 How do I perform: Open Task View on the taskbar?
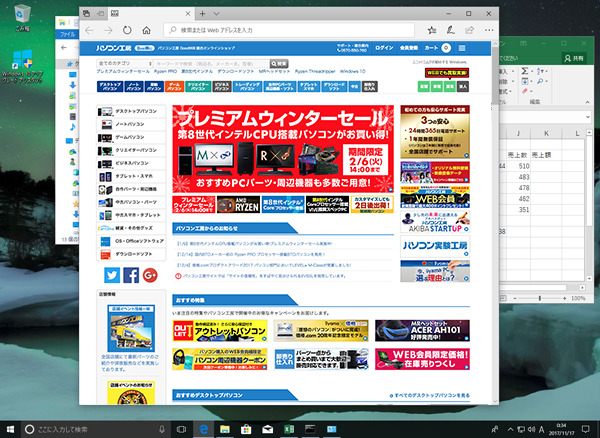[181, 429]
